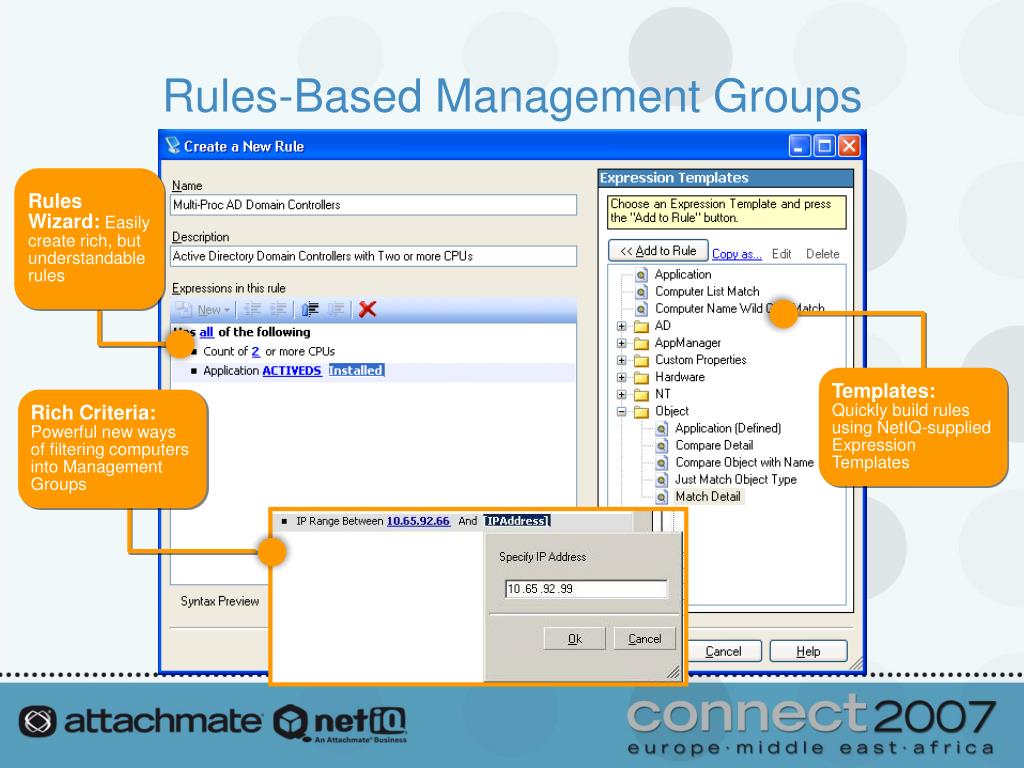Click the Custom Properties folder icon
This screenshot has width=1024, height=768.
[642, 360]
